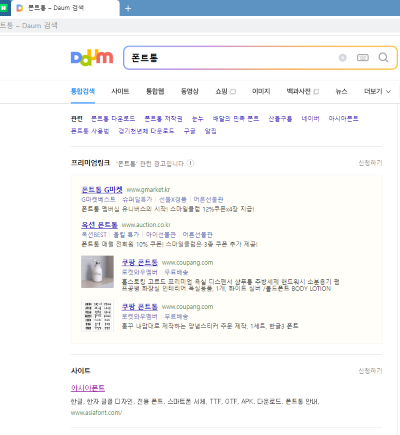Click related search 배달의 민족 폰트
Screen dimensions: 400x435
[x=236, y=119]
